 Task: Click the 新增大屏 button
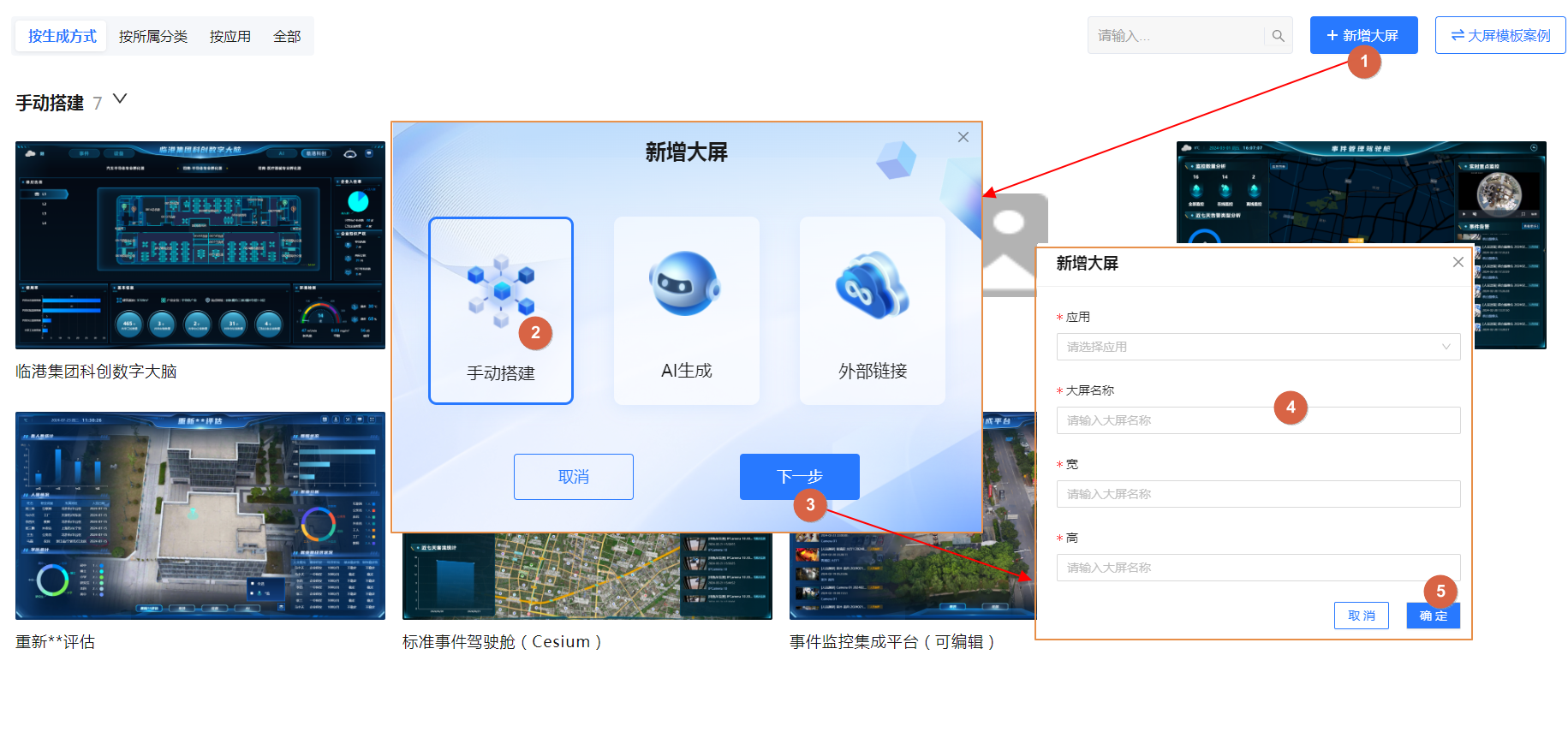1362,35
